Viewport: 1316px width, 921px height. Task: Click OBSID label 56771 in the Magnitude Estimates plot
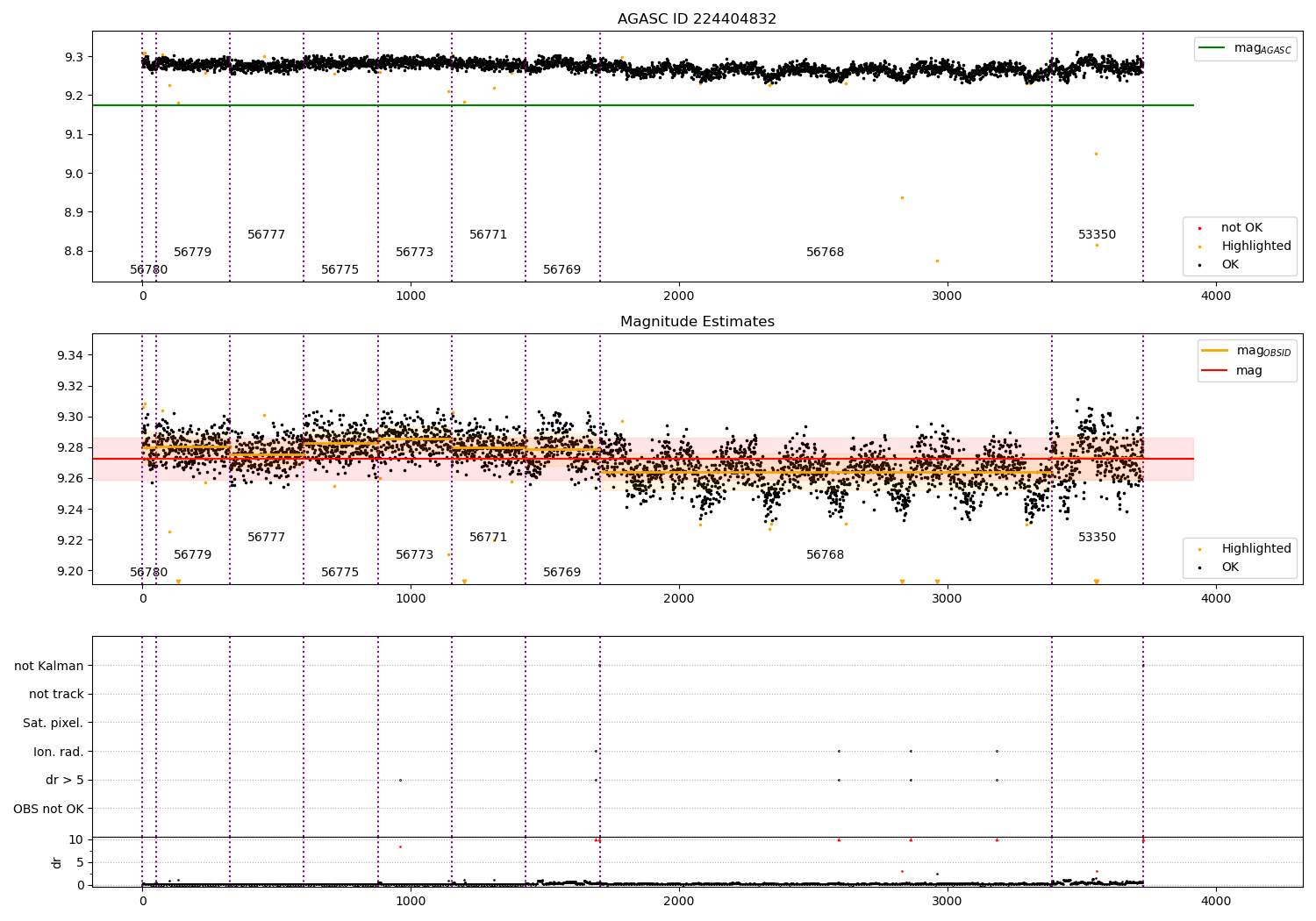(x=488, y=537)
